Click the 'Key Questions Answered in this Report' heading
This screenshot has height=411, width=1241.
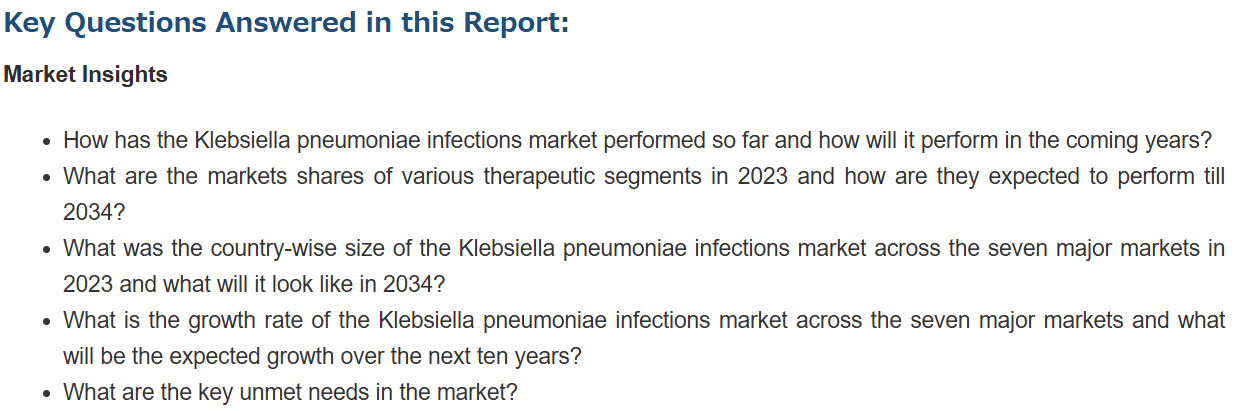pyautogui.click(x=286, y=23)
